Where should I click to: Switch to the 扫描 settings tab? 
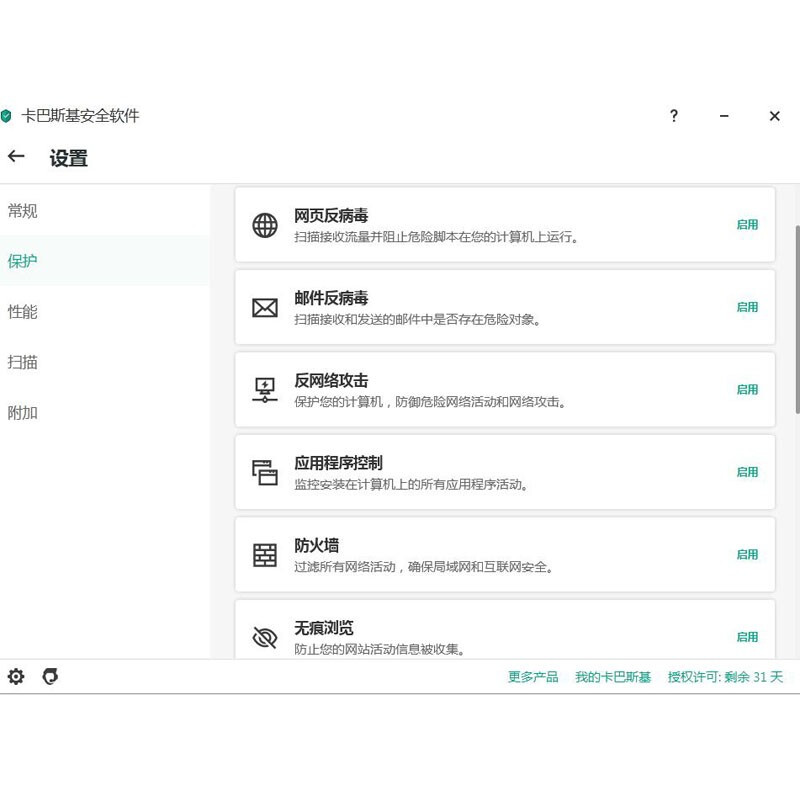point(105,362)
